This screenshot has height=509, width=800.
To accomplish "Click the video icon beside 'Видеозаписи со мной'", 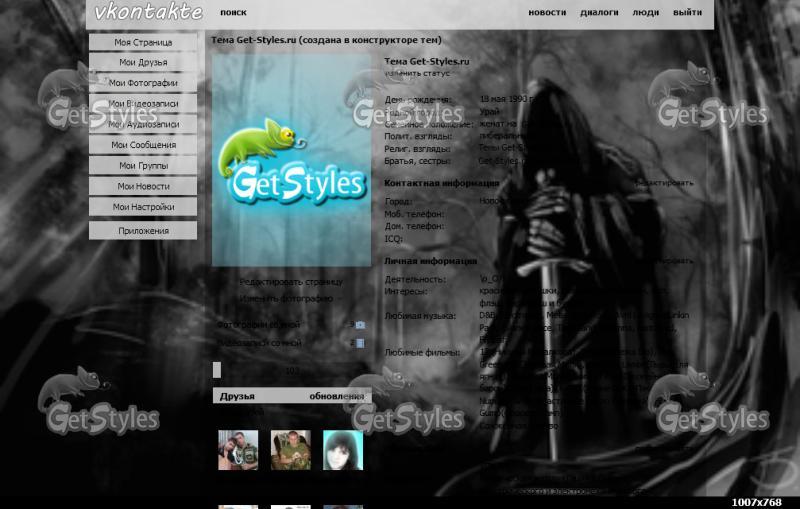I will click(360, 343).
